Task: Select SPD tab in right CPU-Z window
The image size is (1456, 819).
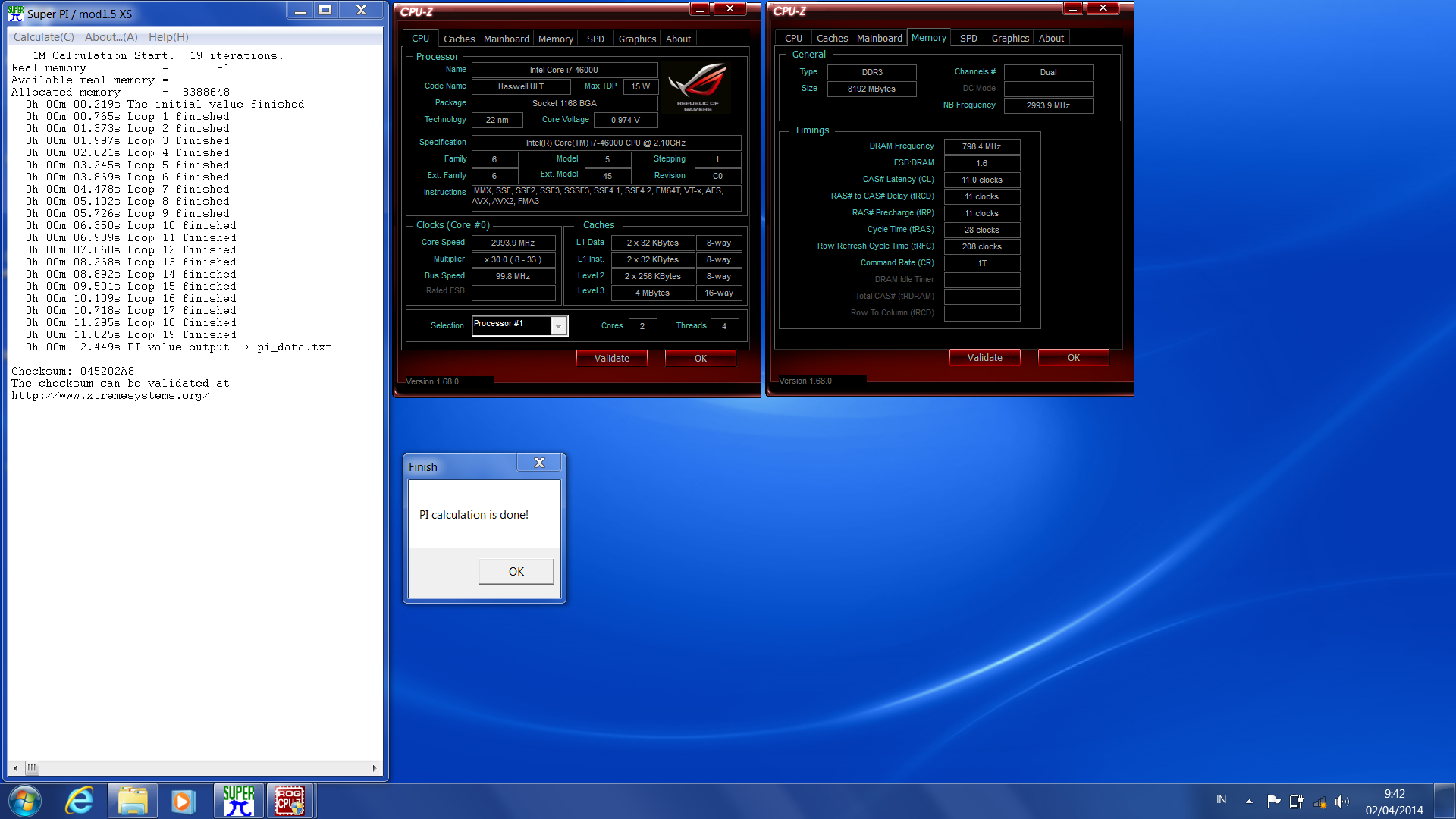Action: (x=969, y=38)
